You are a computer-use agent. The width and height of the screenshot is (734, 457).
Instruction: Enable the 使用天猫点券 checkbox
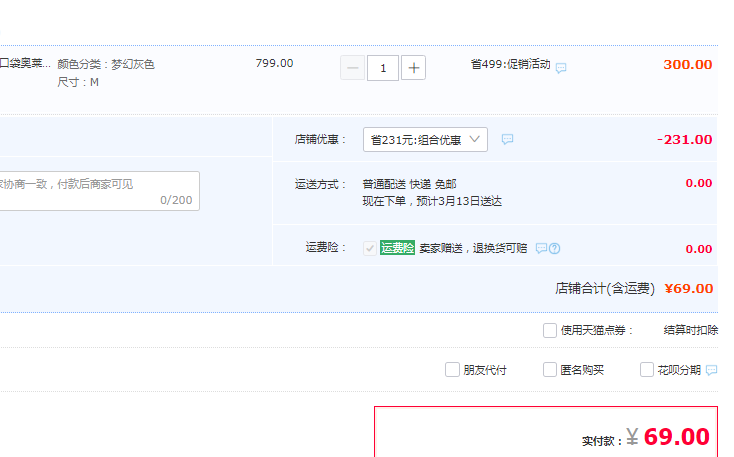[550, 330]
